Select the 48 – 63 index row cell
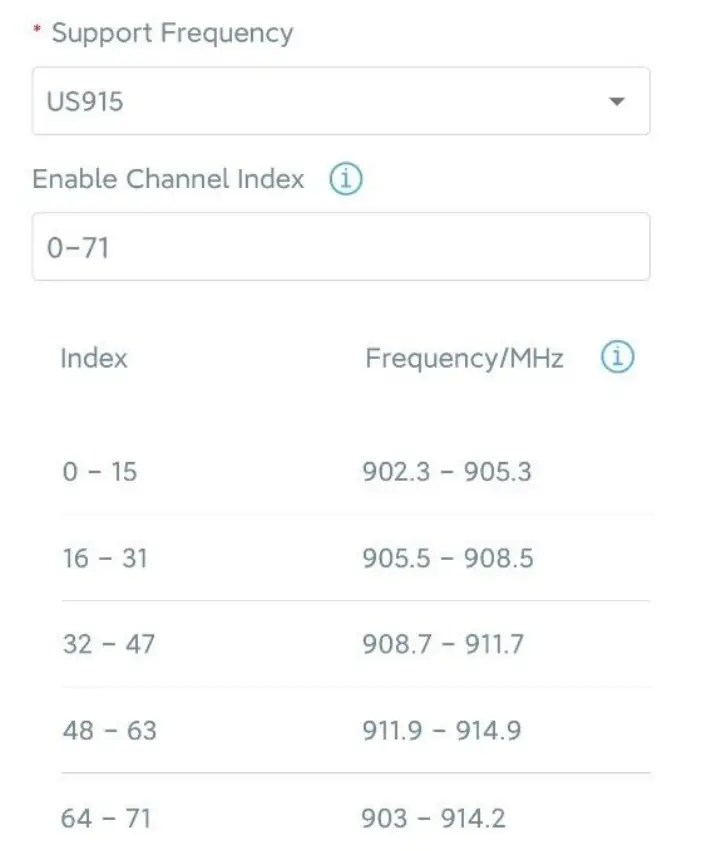Screen dimensions: 722x851 tap(109, 731)
